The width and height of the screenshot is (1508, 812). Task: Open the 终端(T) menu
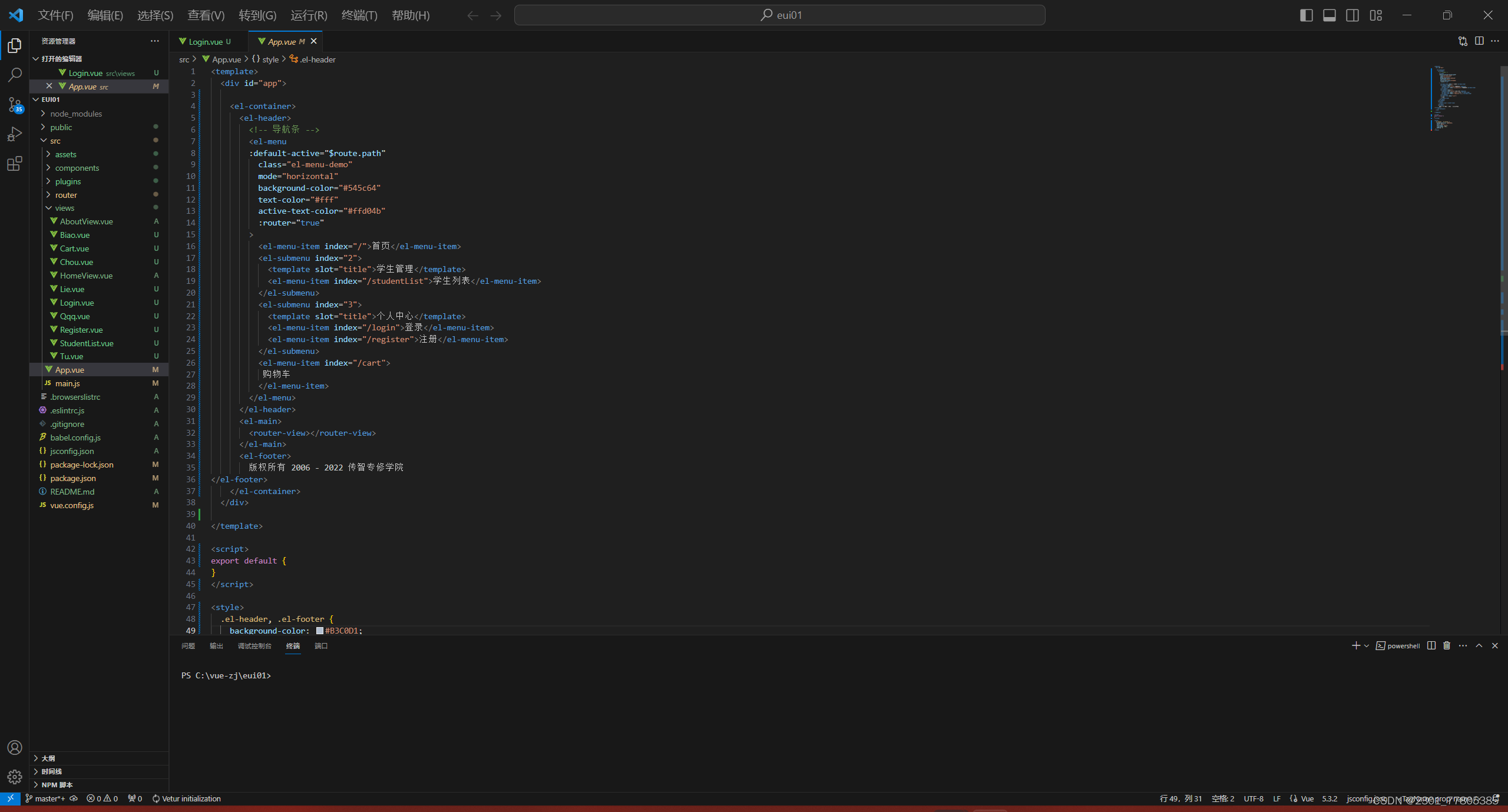[359, 15]
